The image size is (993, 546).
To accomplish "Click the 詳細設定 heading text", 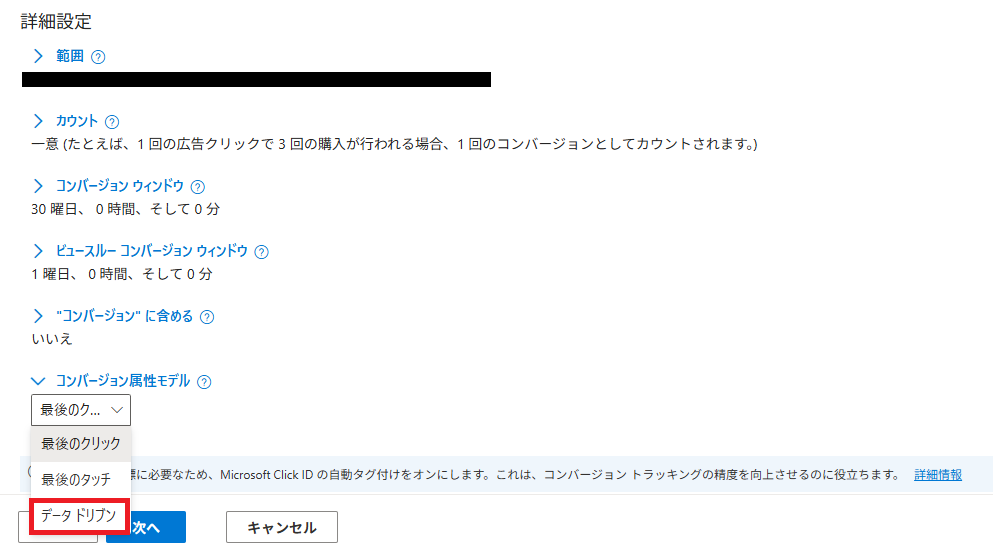I will click(56, 22).
